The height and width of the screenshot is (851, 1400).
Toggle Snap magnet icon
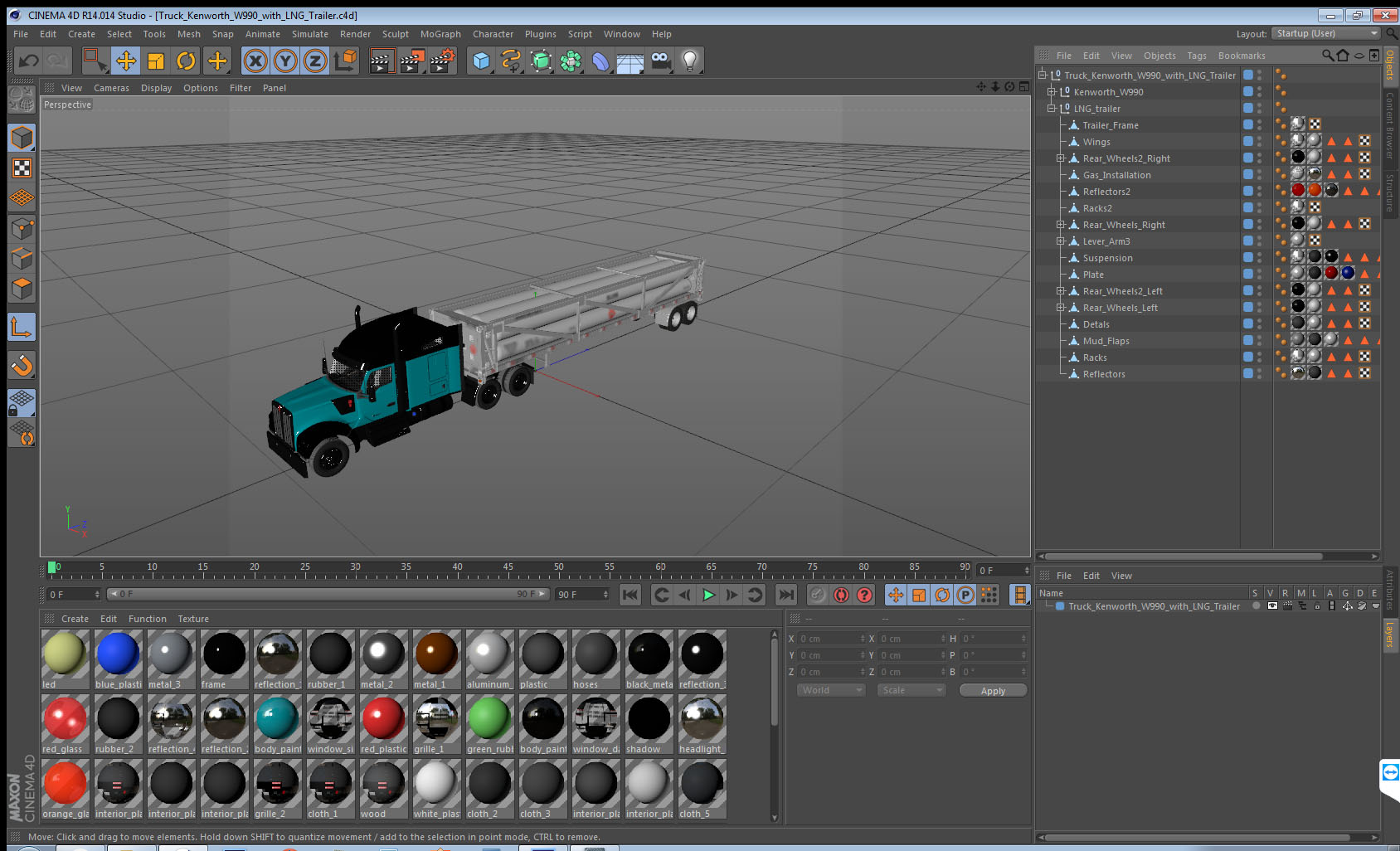point(22,365)
